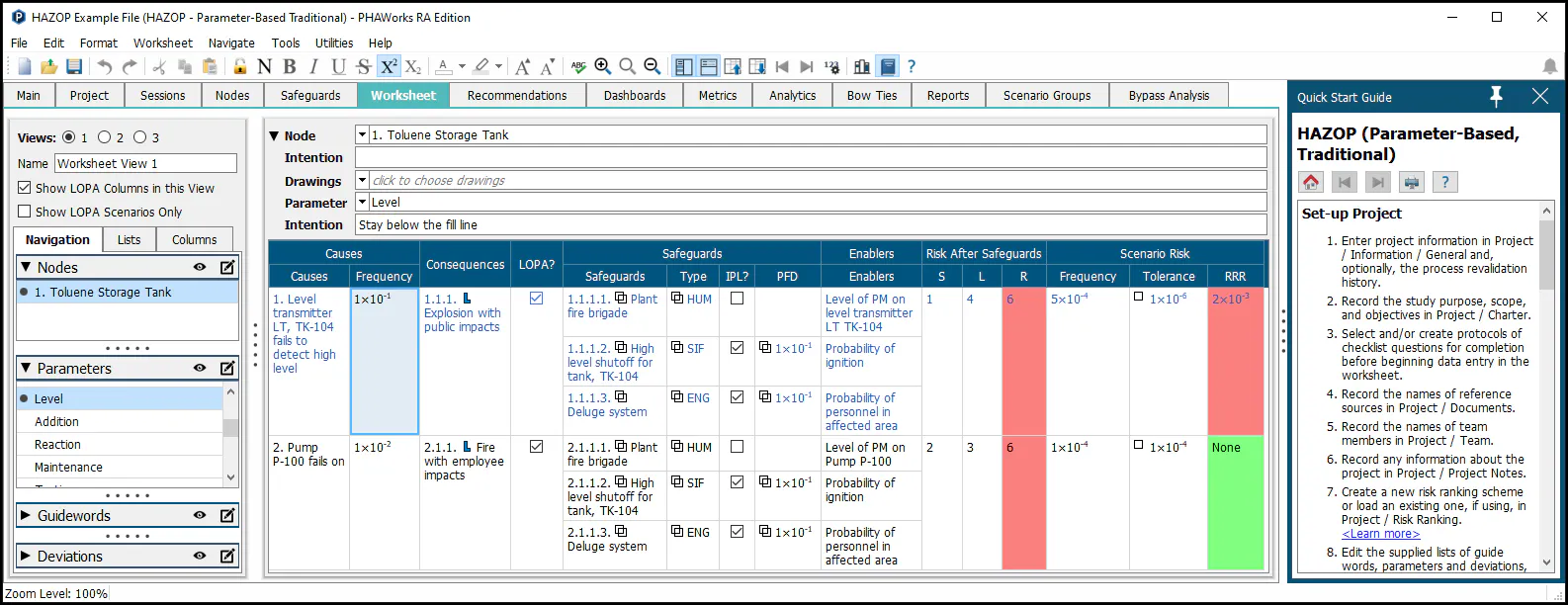Open the Parameter dropdown for Level
This screenshot has width=1568, height=605.
[362, 202]
